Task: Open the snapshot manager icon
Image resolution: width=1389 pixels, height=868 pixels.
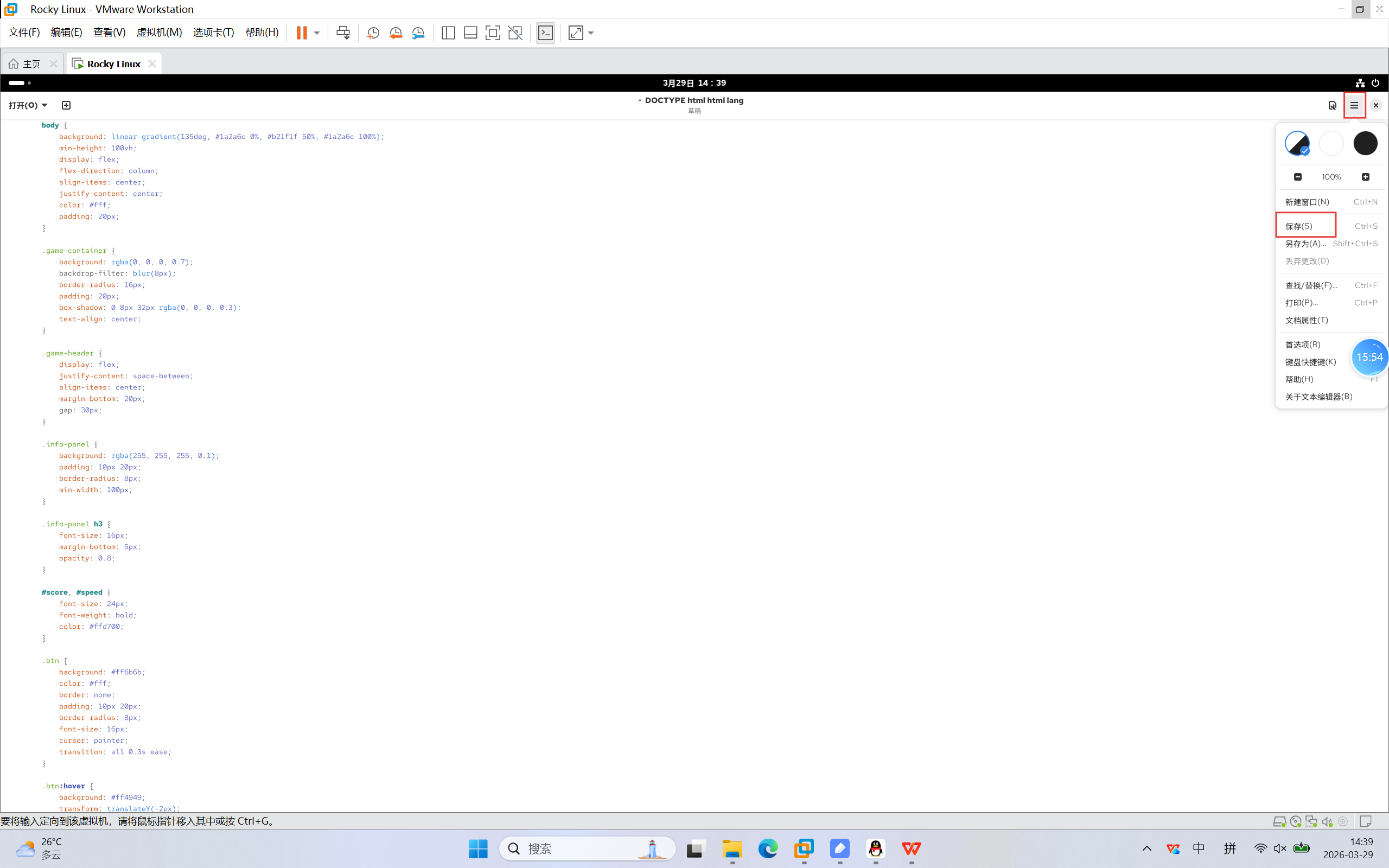Action: pyautogui.click(x=418, y=33)
